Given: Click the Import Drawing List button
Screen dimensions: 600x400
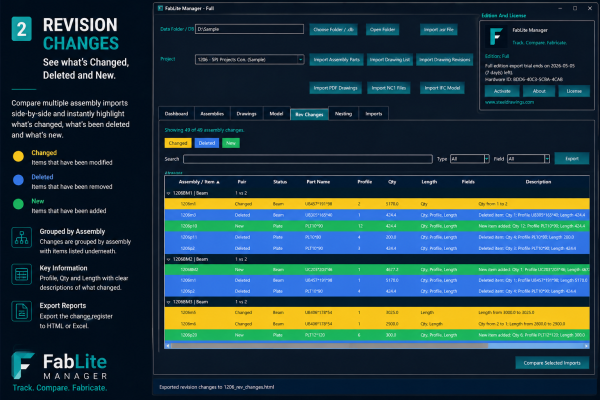Looking at the screenshot, I should click(390, 59).
